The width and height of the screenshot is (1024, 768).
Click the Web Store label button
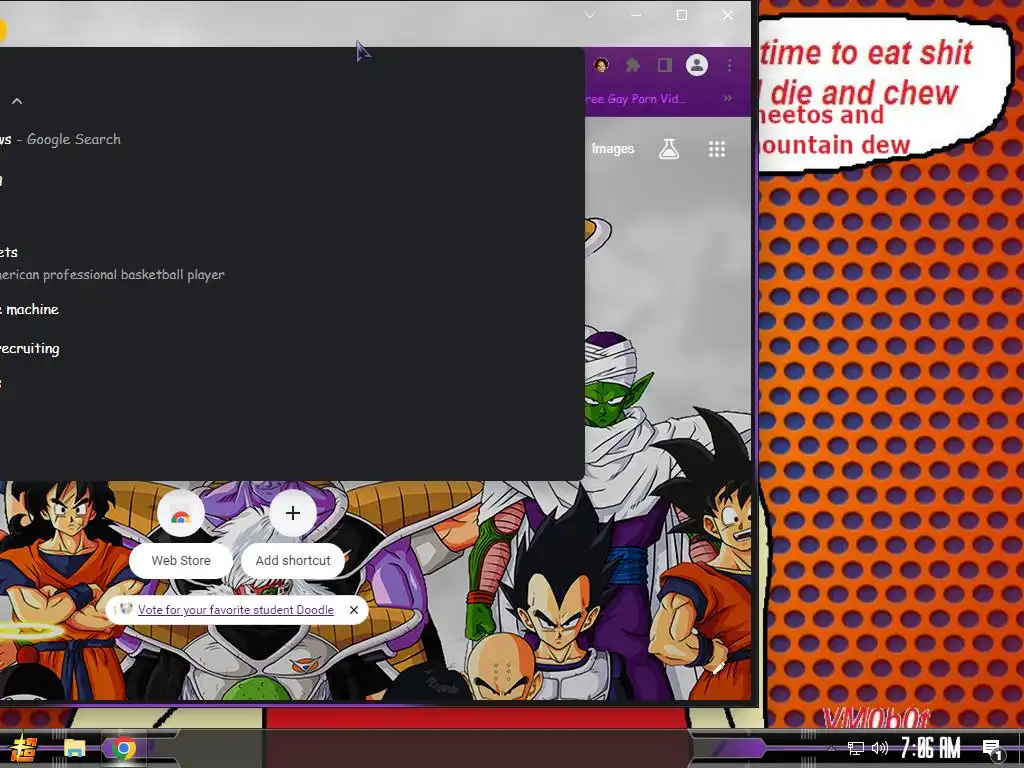coord(181,560)
